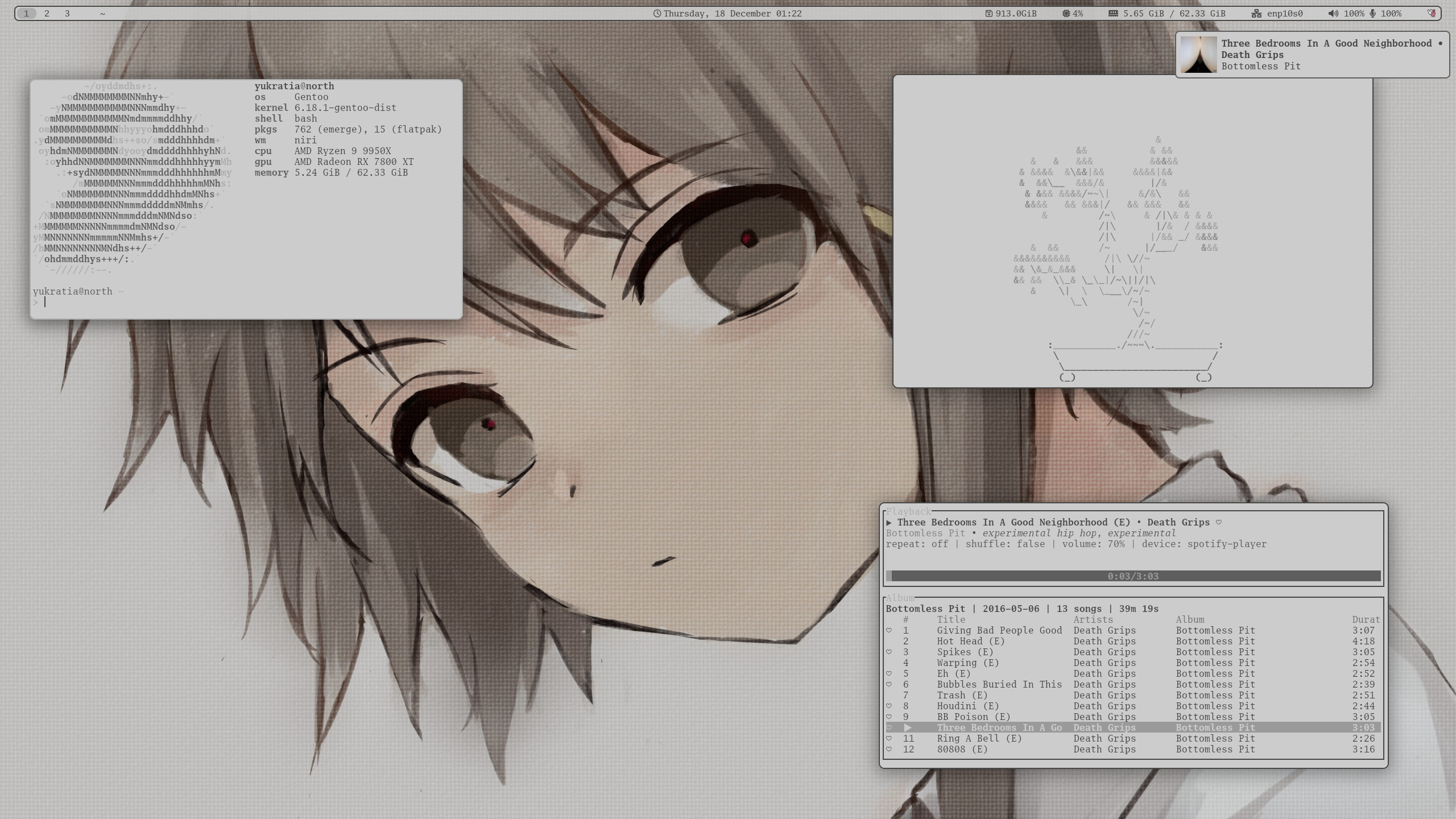Screen dimensions: 1456x819
Task: Click the RAM memory module icon
Action: 1113,14
